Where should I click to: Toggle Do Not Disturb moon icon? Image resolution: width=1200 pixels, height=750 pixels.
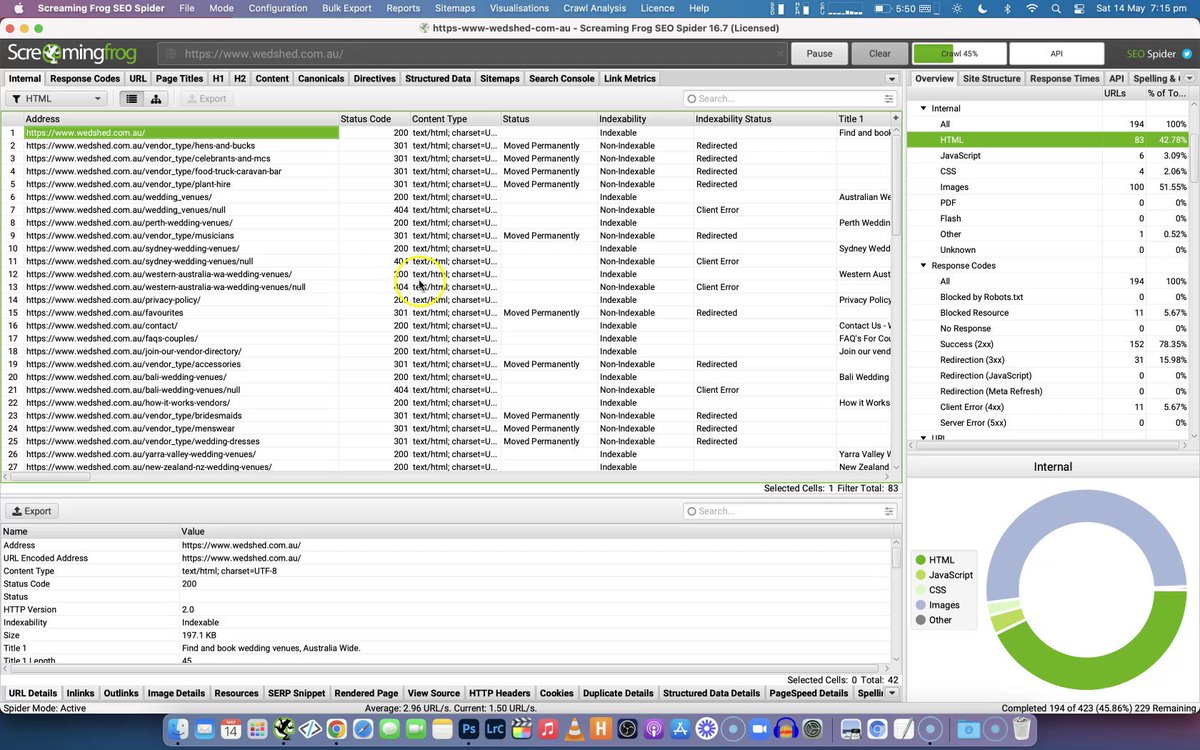point(981,8)
